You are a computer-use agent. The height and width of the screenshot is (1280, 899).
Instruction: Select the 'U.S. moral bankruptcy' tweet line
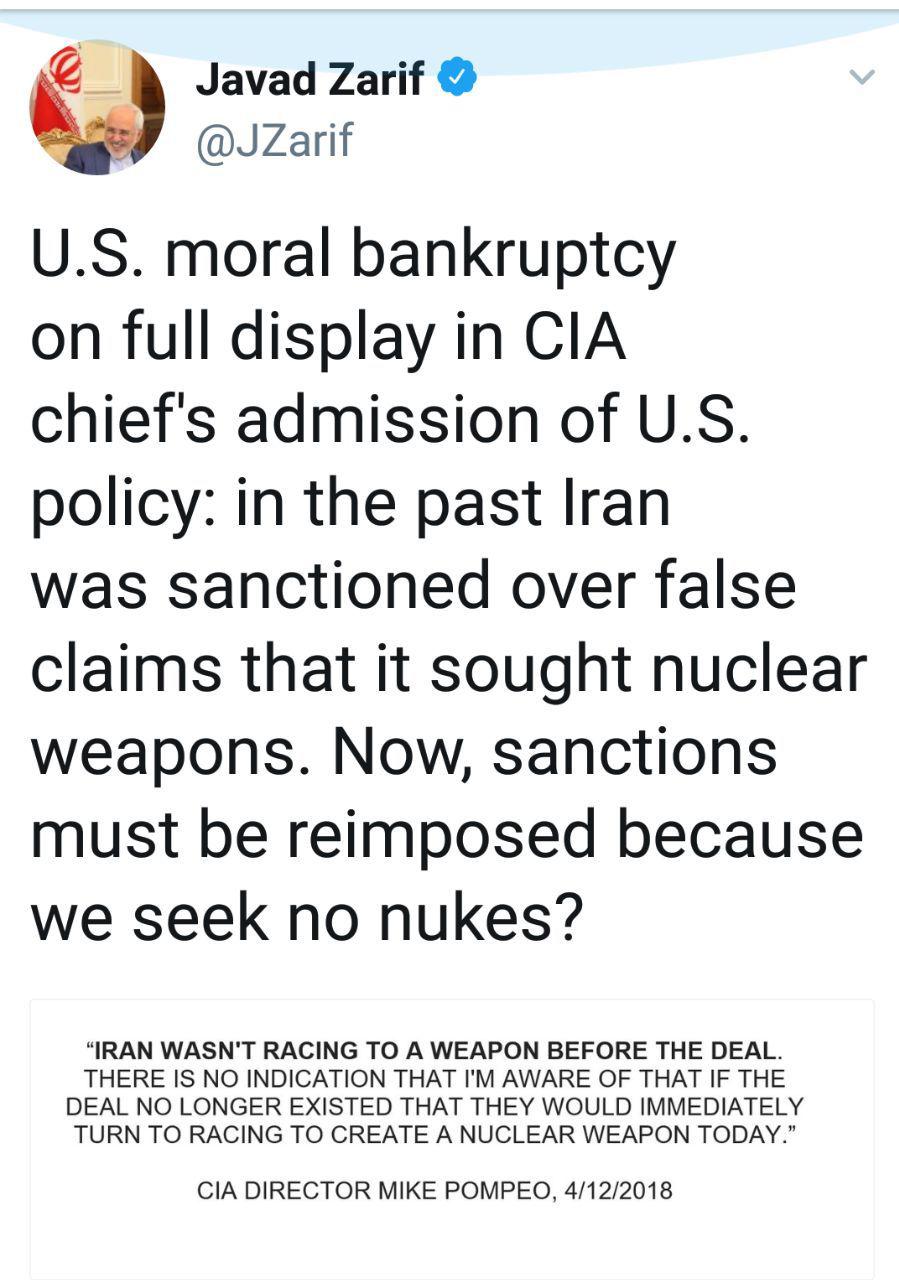tap(354, 256)
